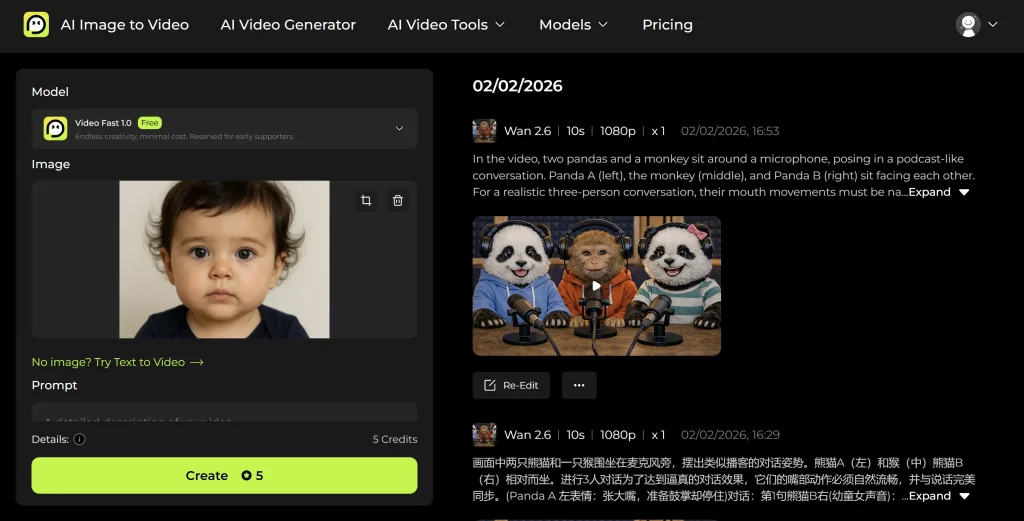The width and height of the screenshot is (1024, 521).
Task: Open the AI Video Tools menu
Action: pos(446,25)
